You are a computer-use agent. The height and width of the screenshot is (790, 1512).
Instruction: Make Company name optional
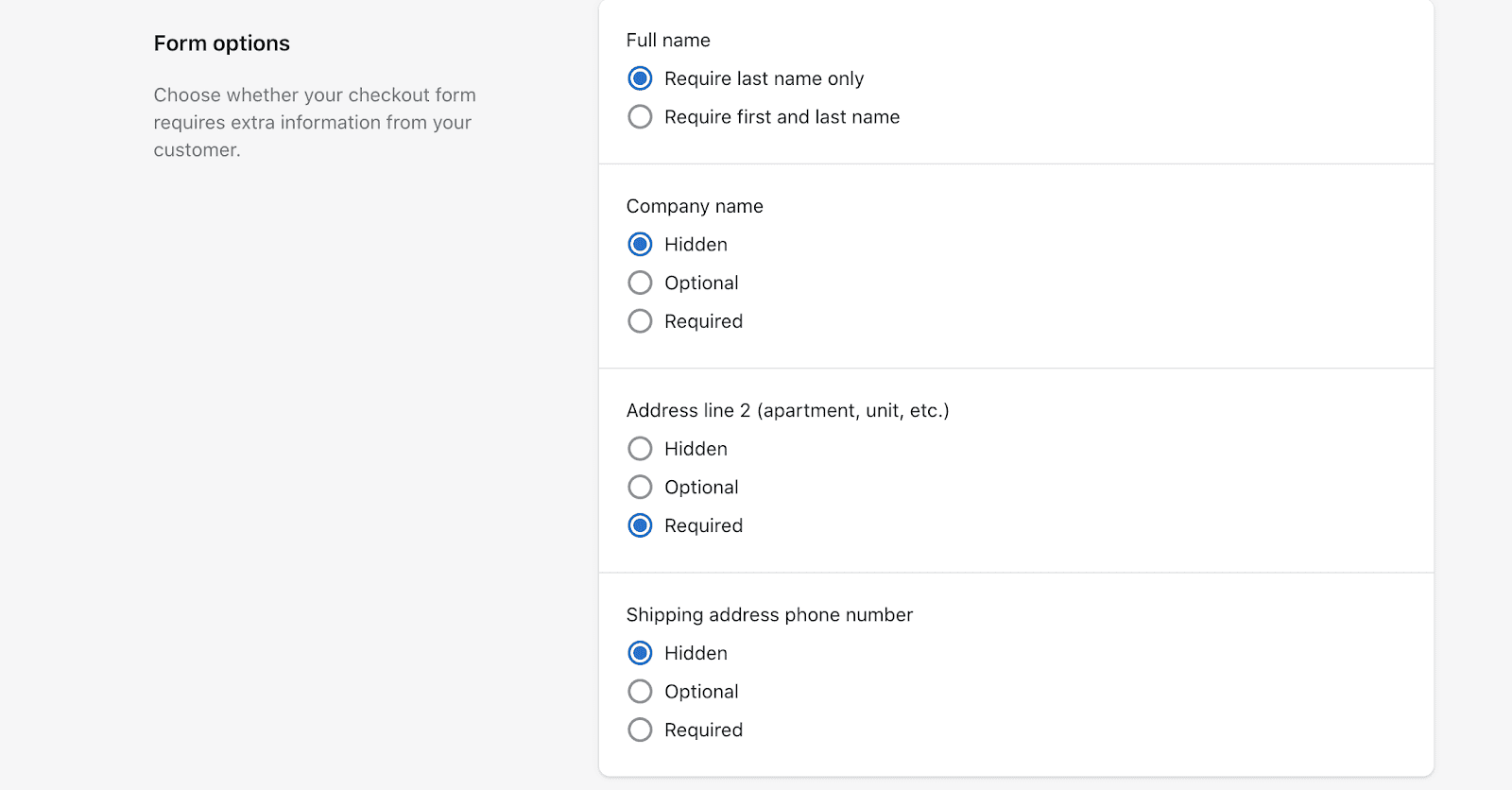(x=640, y=282)
